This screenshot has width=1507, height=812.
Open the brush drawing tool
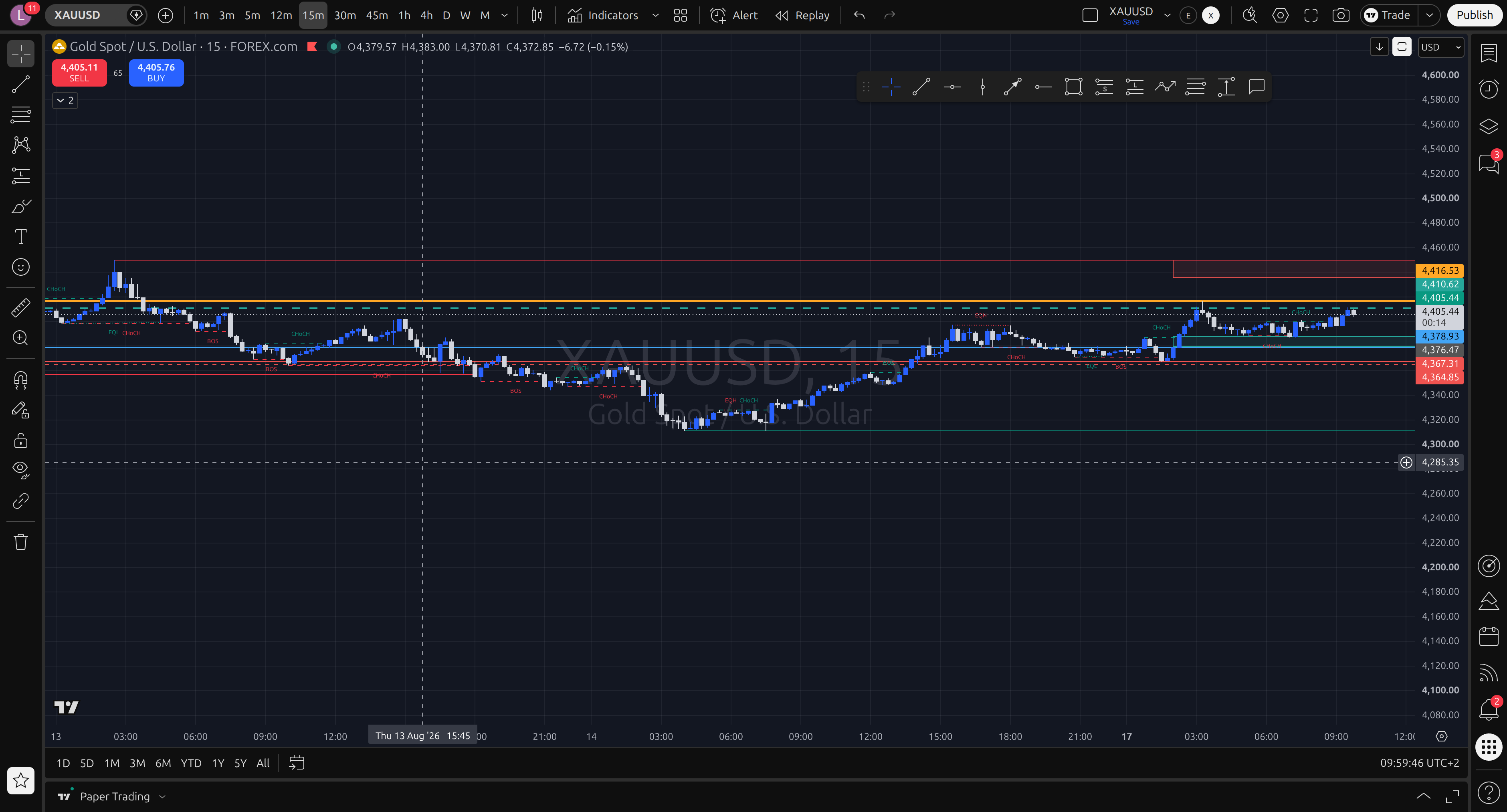click(x=21, y=206)
